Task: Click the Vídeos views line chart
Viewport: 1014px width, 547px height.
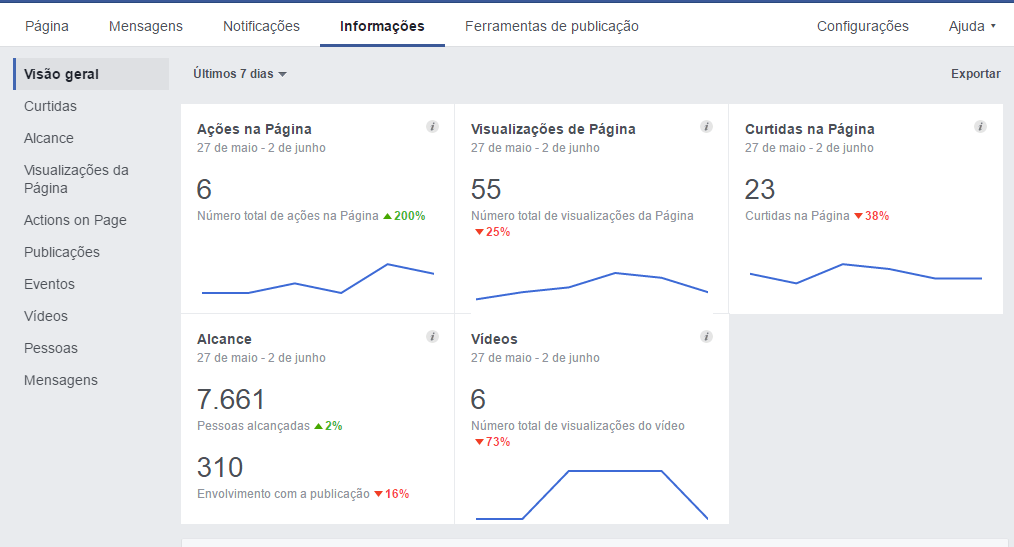Action: (x=591, y=494)
